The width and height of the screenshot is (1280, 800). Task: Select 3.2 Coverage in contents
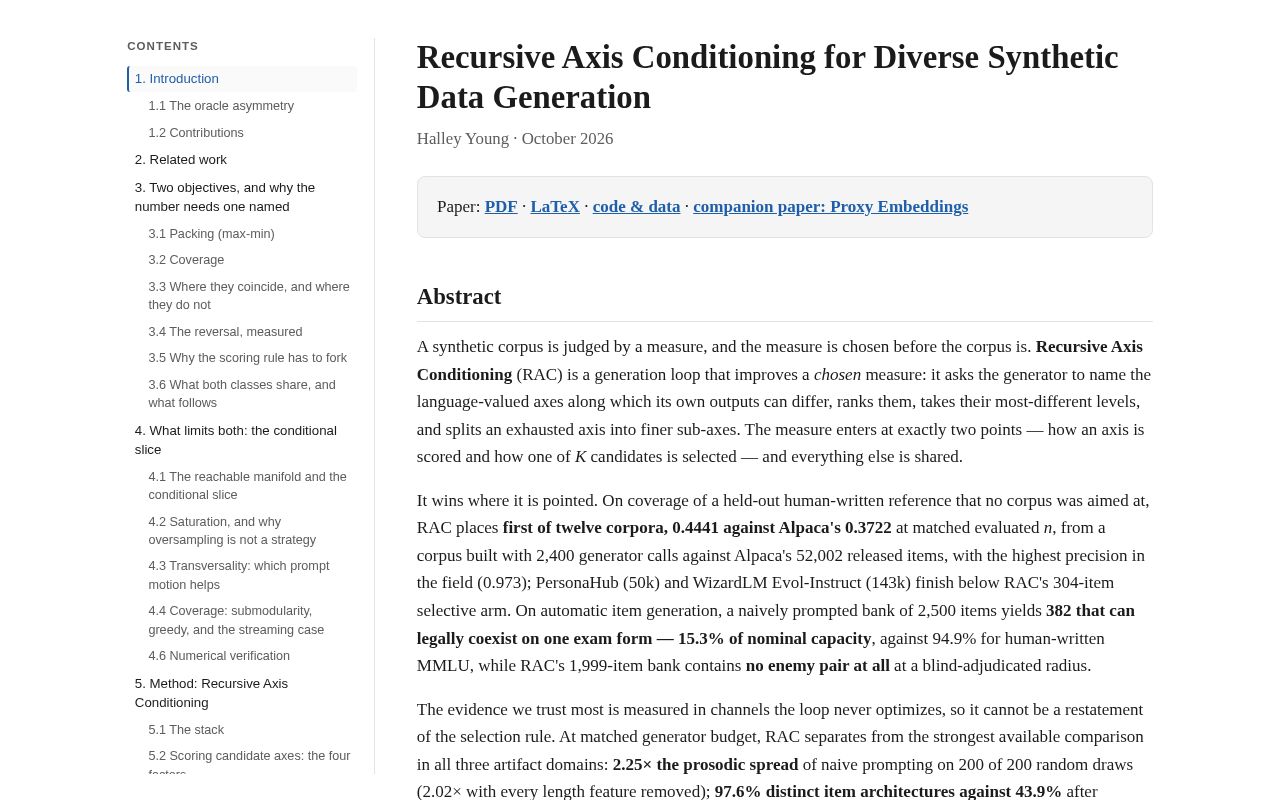[186, 260]
